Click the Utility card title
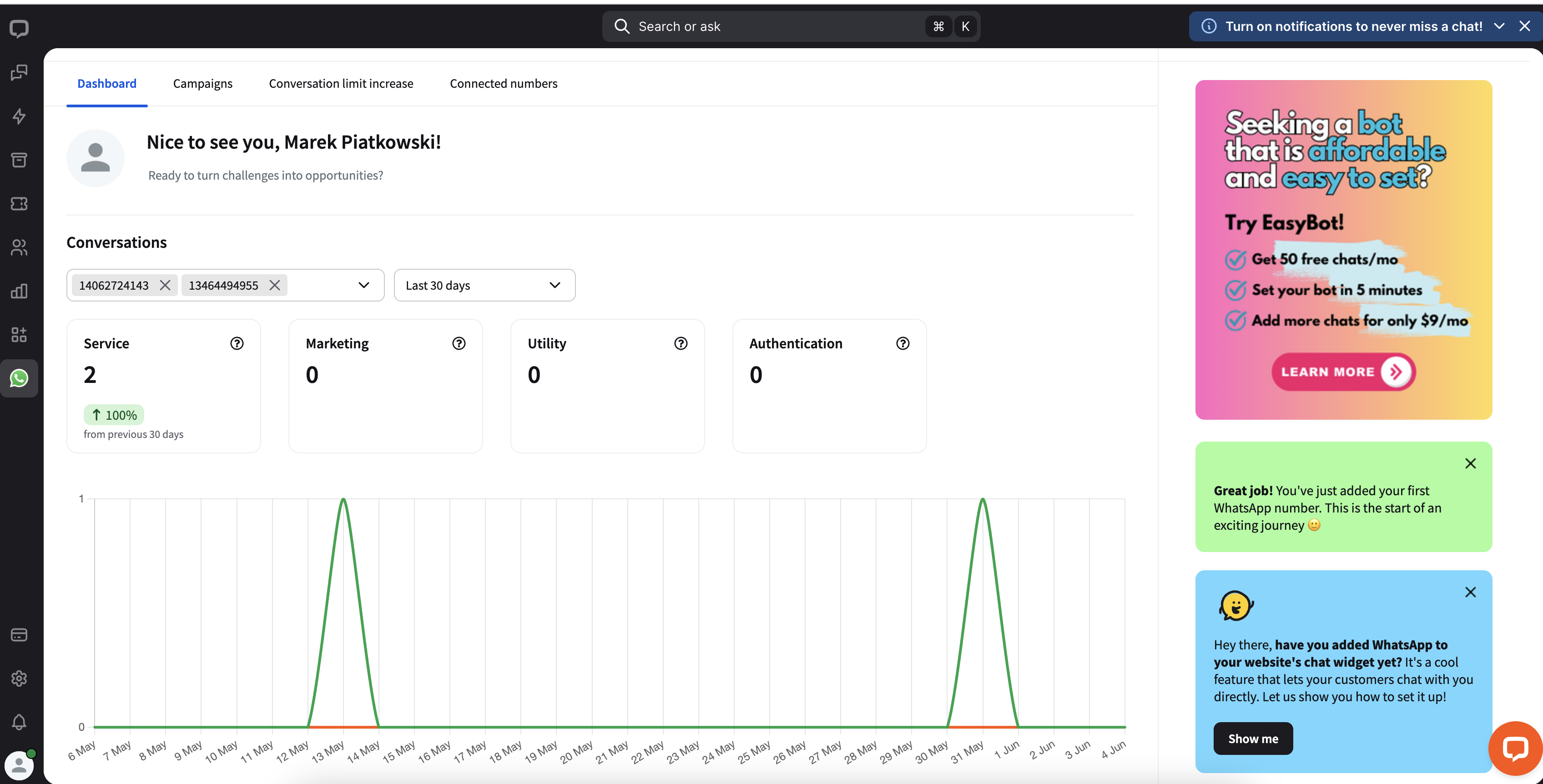This screenshot has height=784, width=1543. pyautogui.click(x=547, y=343)
